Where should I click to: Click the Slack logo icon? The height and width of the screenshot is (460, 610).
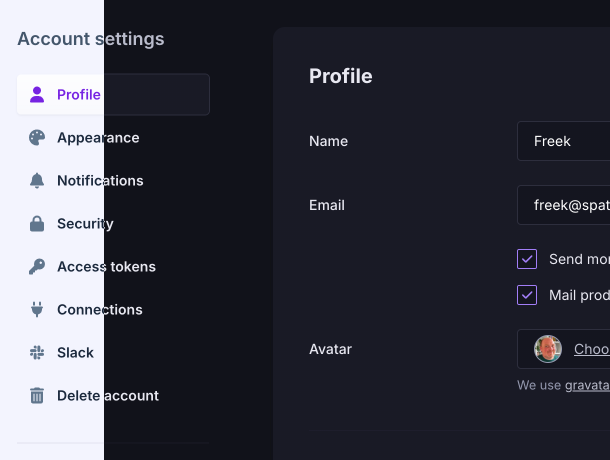pos(37,353)
